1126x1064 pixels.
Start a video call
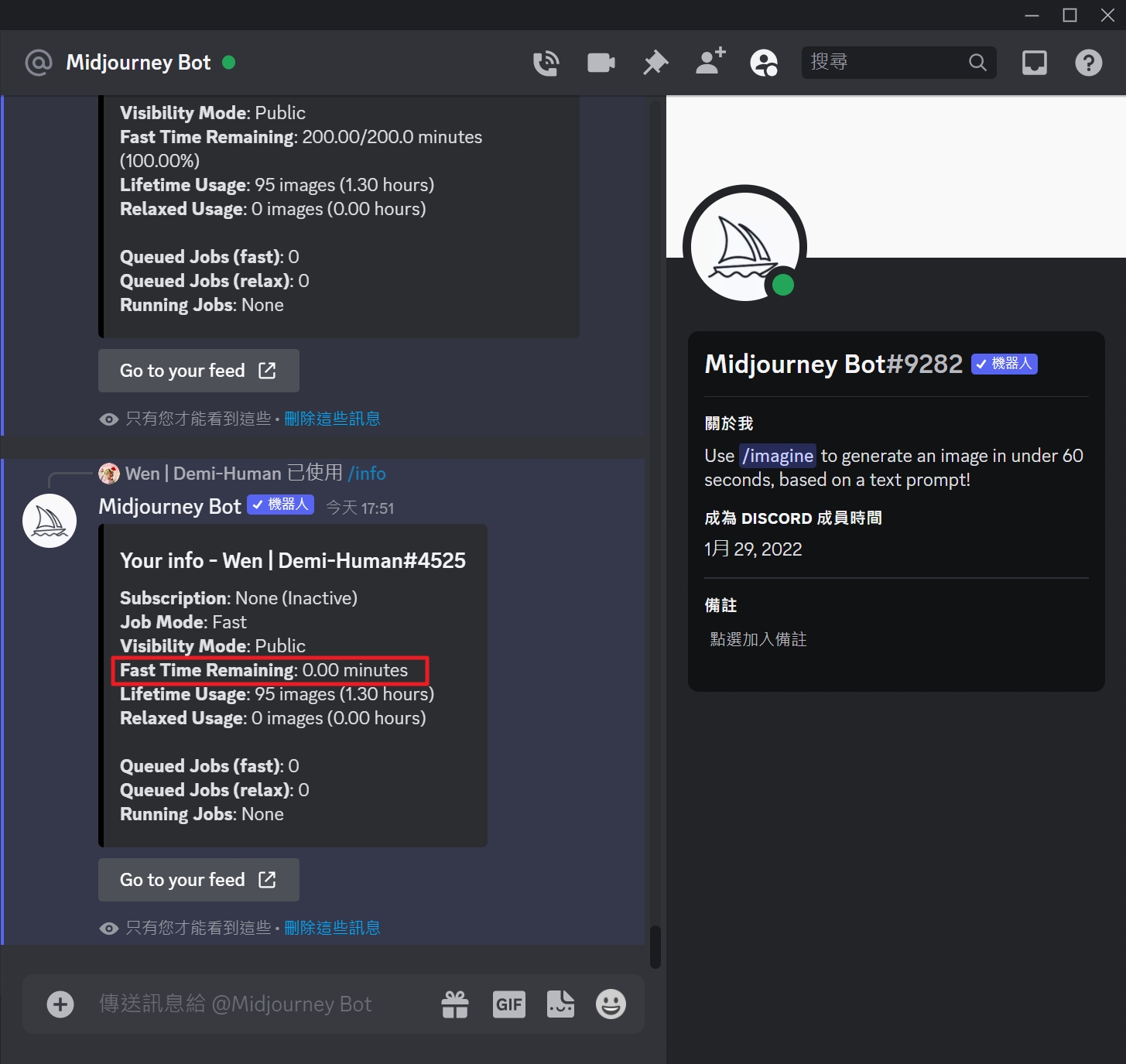[601, 63]
